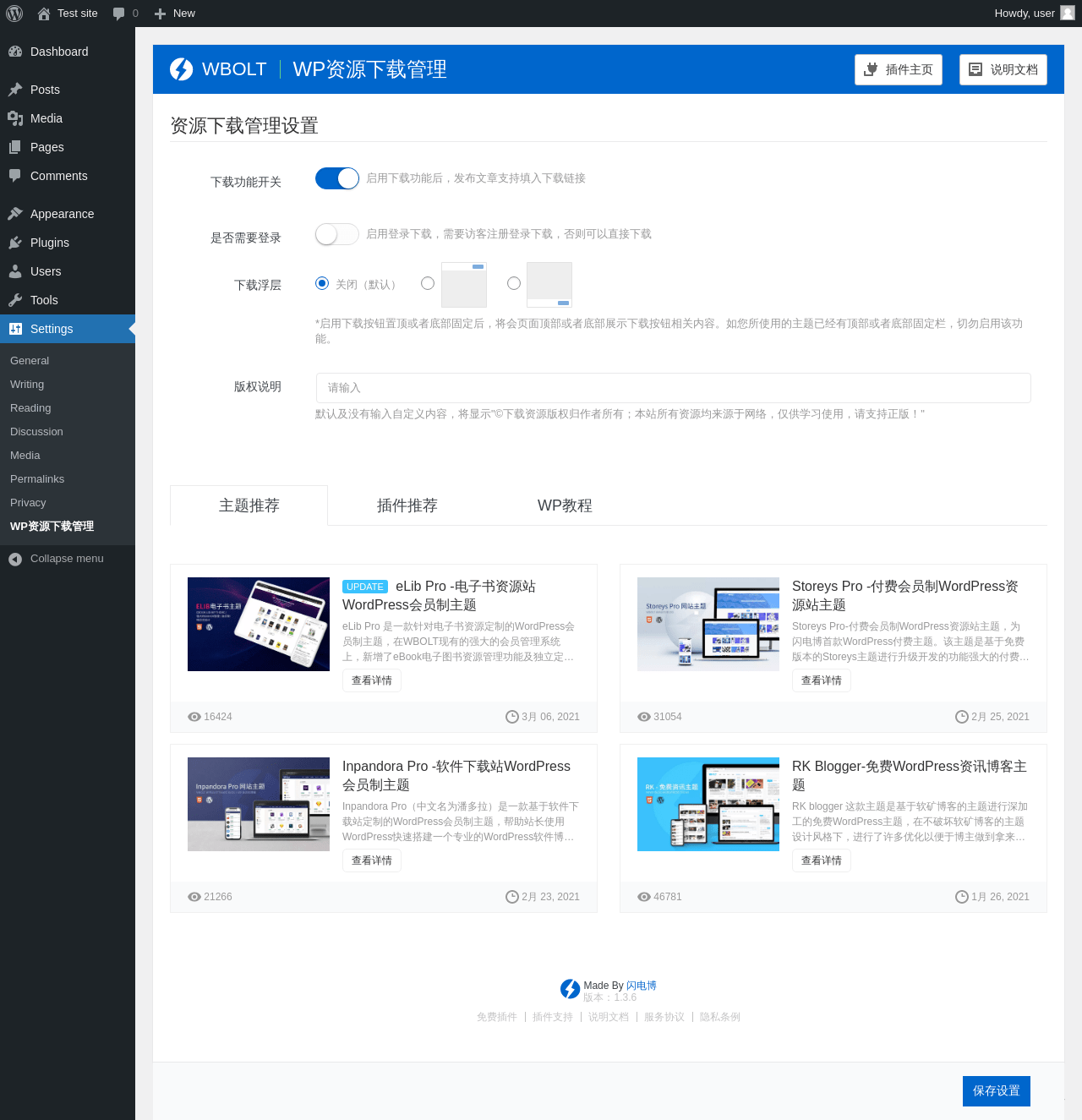1082x1120 pixels.
Task: Open the Privacy settings submenu
Action: tap(28, 503)
